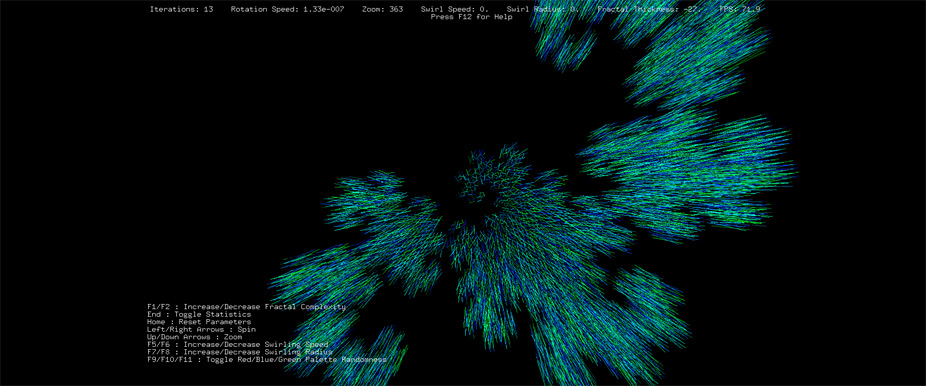This screenshot has height=386, width=926.
Task: Click the "Iterations: 13" statistic
Action: (181, 9)
